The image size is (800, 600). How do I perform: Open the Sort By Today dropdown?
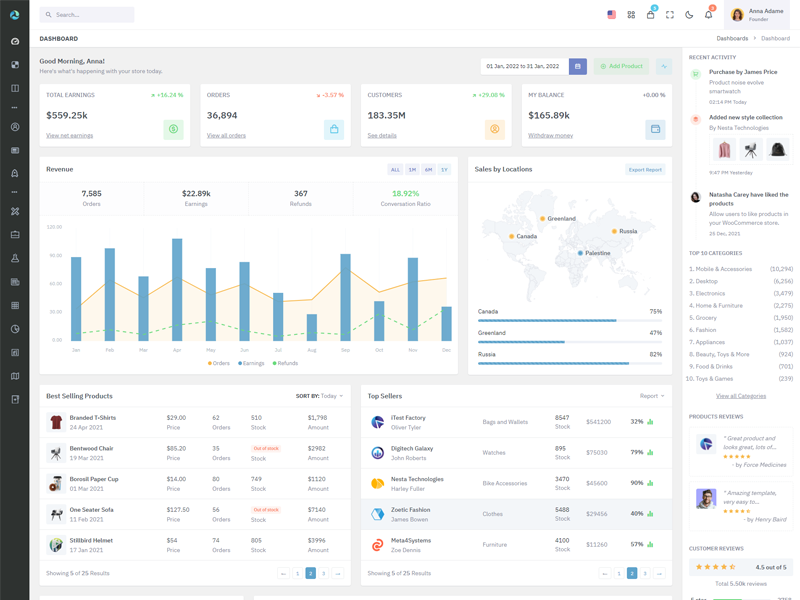coord(320,396)
